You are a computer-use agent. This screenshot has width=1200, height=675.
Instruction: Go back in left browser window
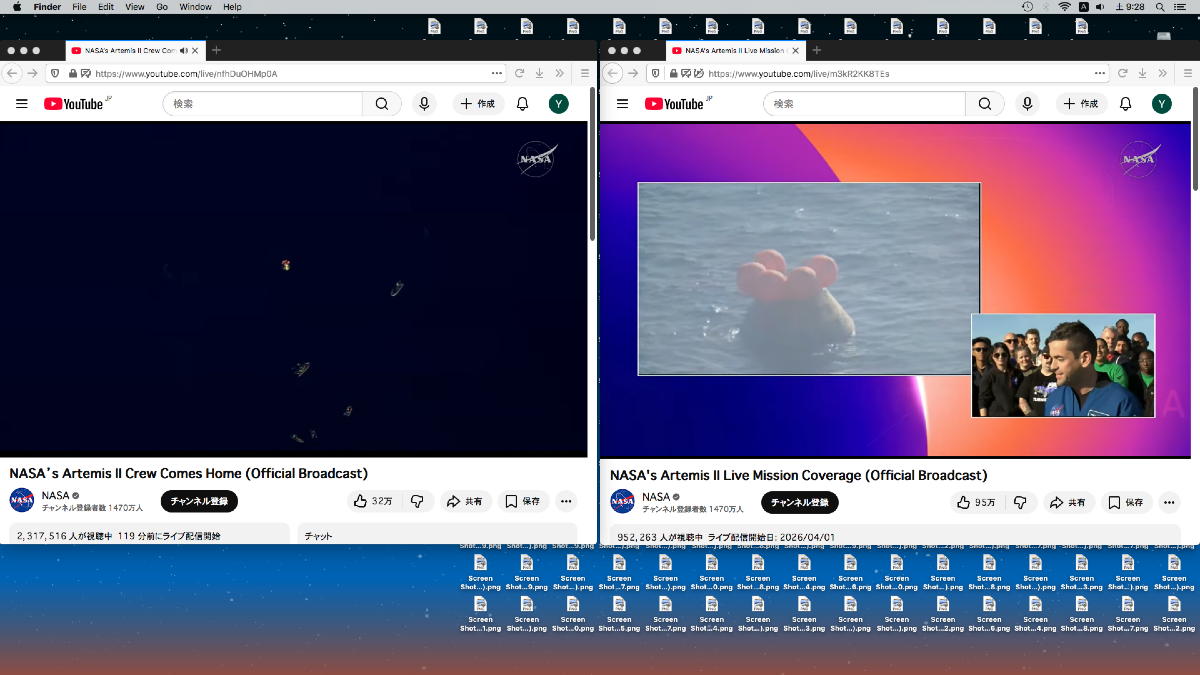(13, 73)
